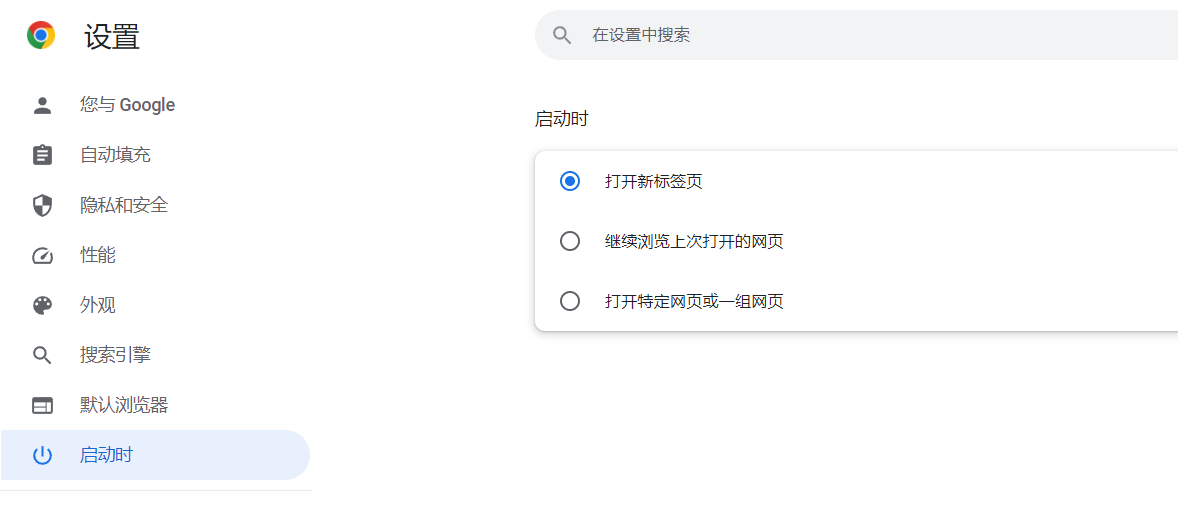Click the shield icon beside 隐私和安全
Screen dimensions: 1178x514
point(42,205)
